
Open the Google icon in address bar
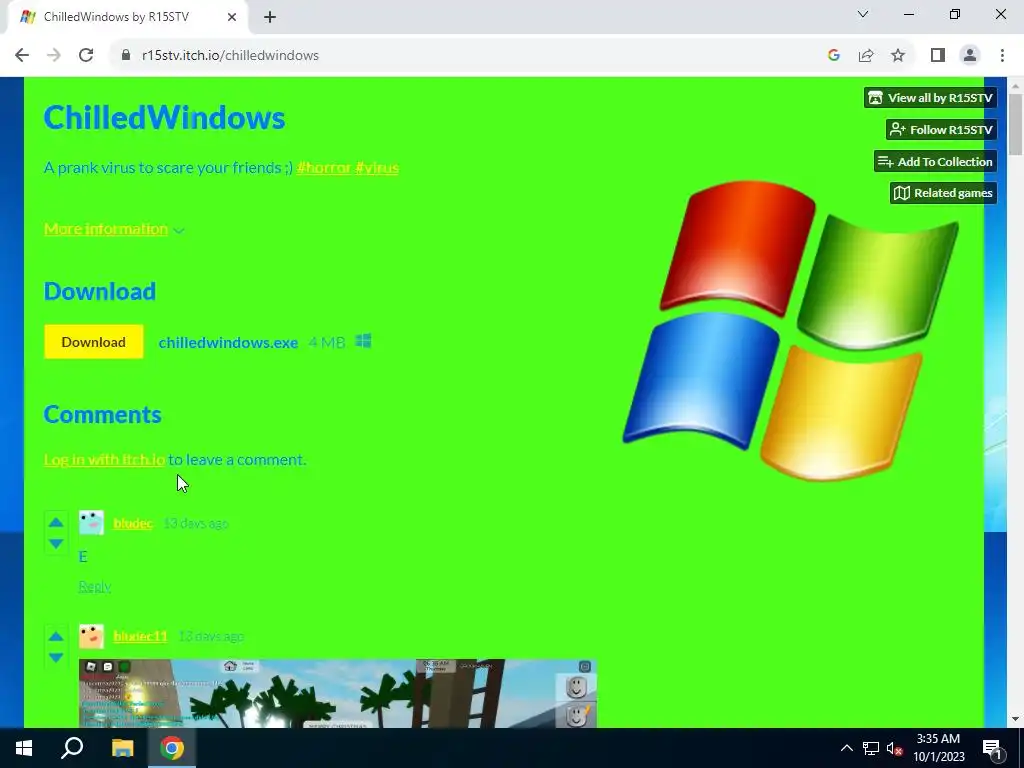point(833,56)
